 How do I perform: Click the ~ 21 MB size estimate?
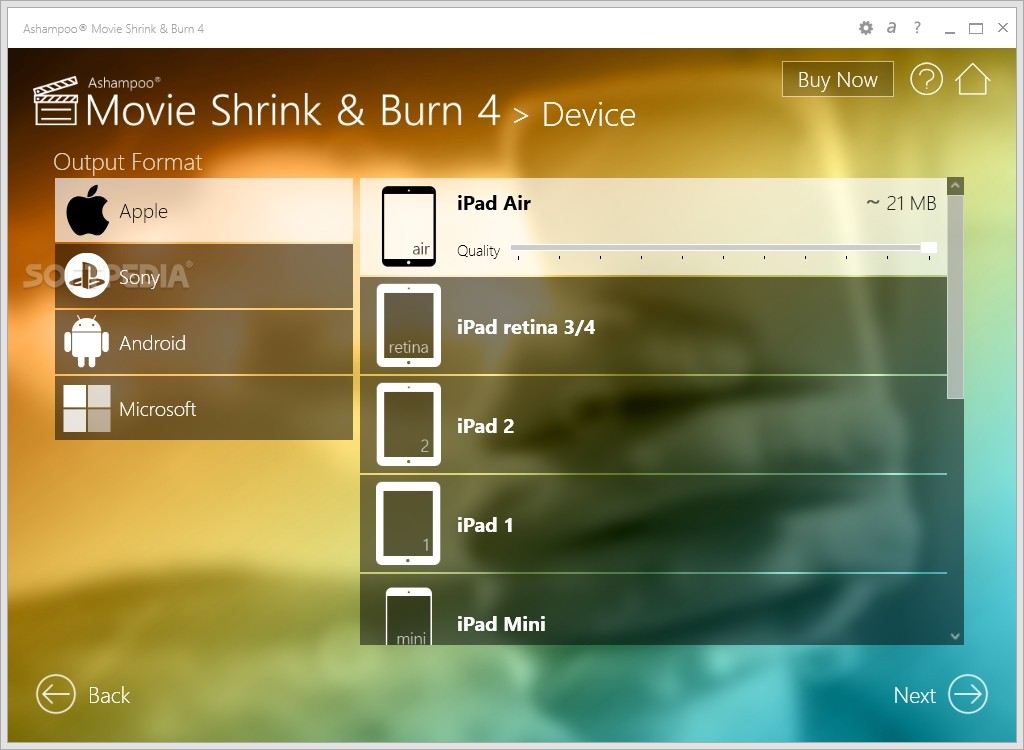point(901,203)
